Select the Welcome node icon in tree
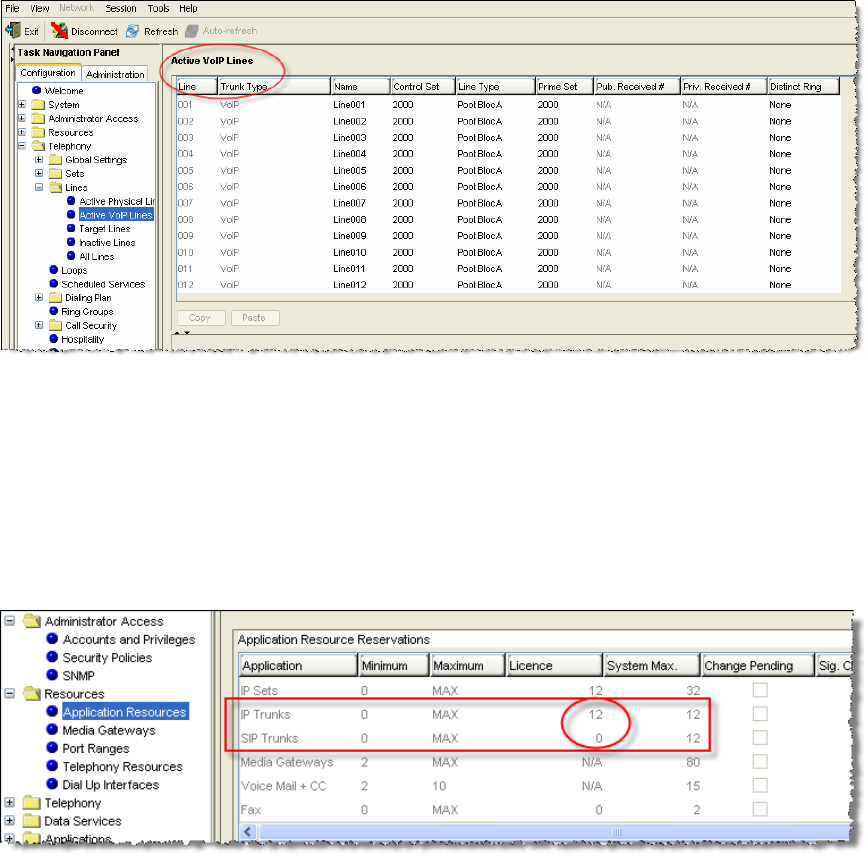Screen dimensions: 865x854 pos(38,91)
